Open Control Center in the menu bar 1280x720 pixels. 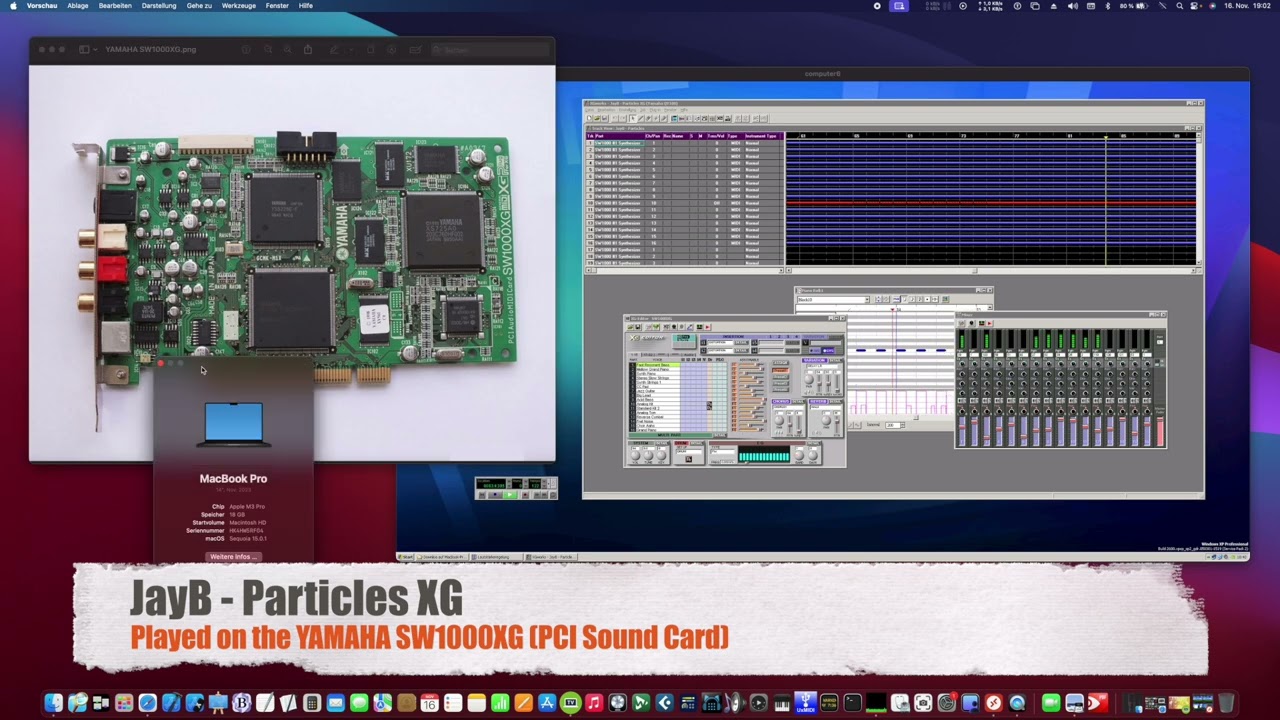pos(1194,6)
